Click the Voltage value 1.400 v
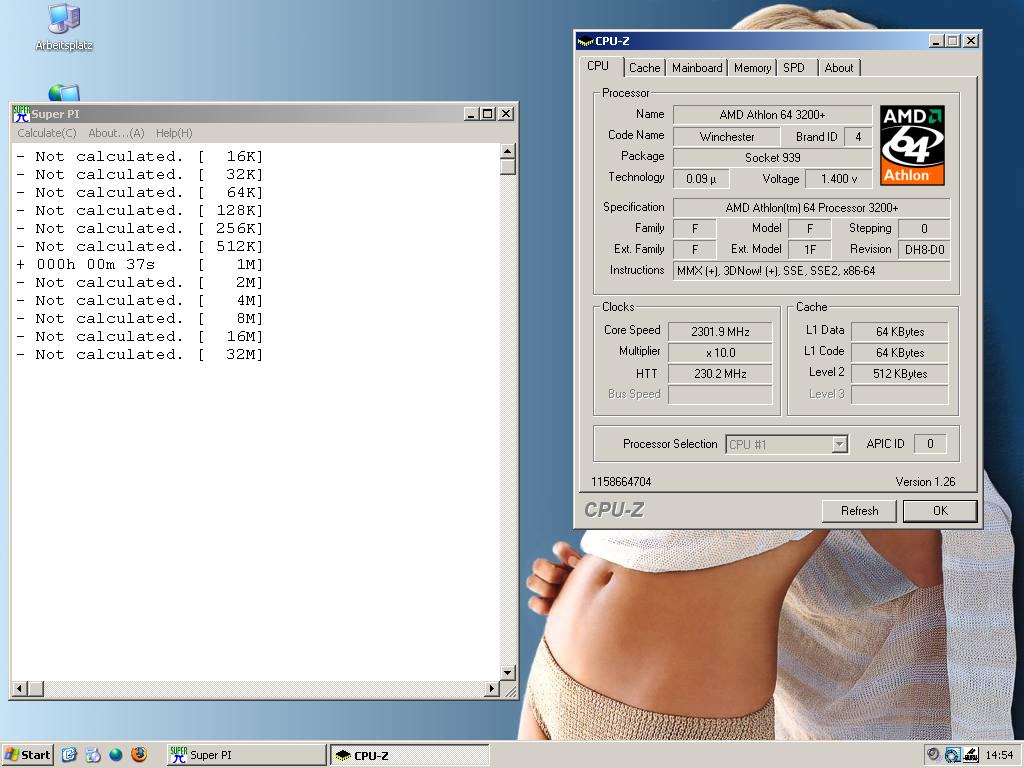 tap(839, 179)
